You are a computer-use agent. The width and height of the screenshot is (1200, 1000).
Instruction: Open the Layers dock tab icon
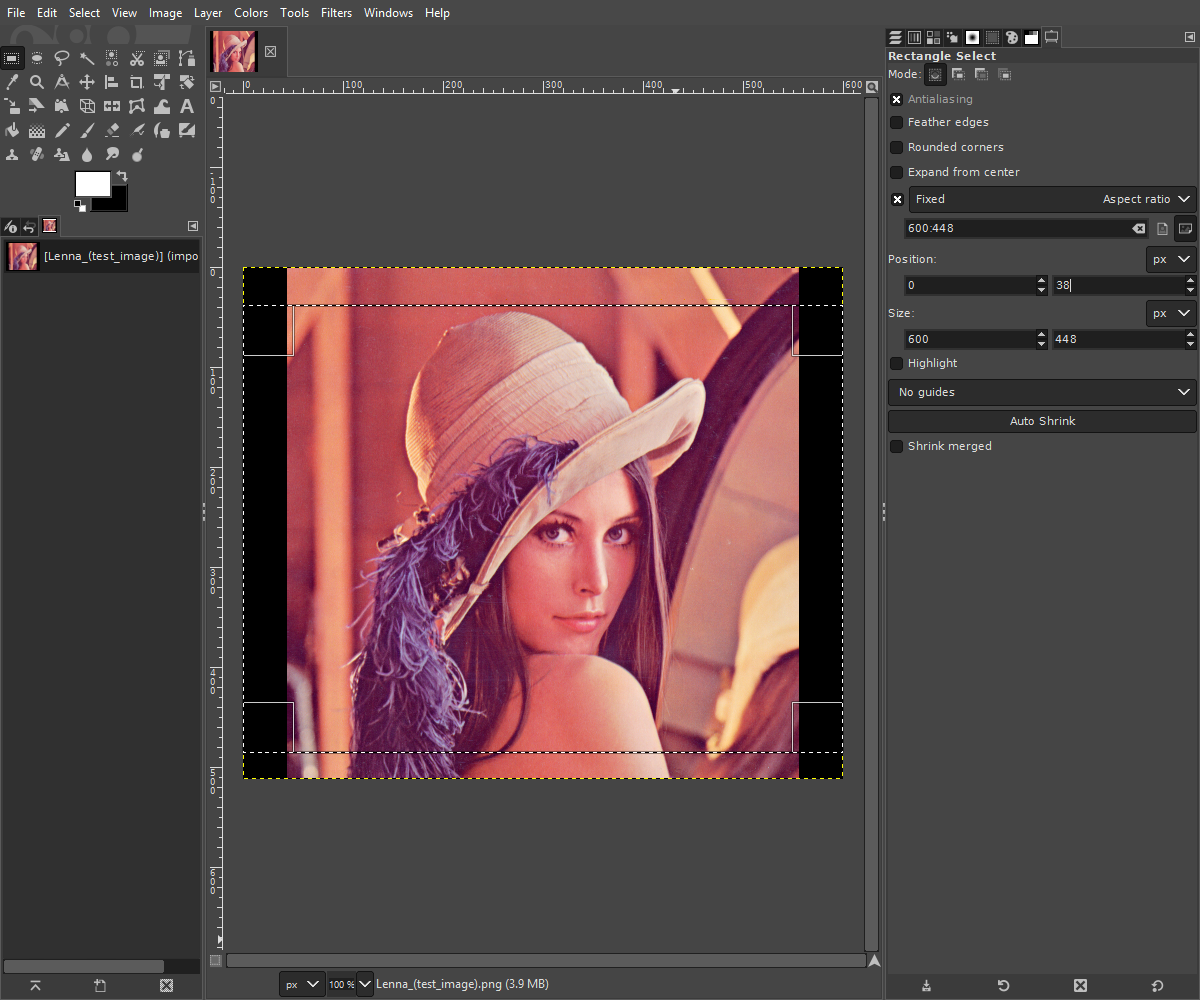pyautogui.click(x=894, y=37)
